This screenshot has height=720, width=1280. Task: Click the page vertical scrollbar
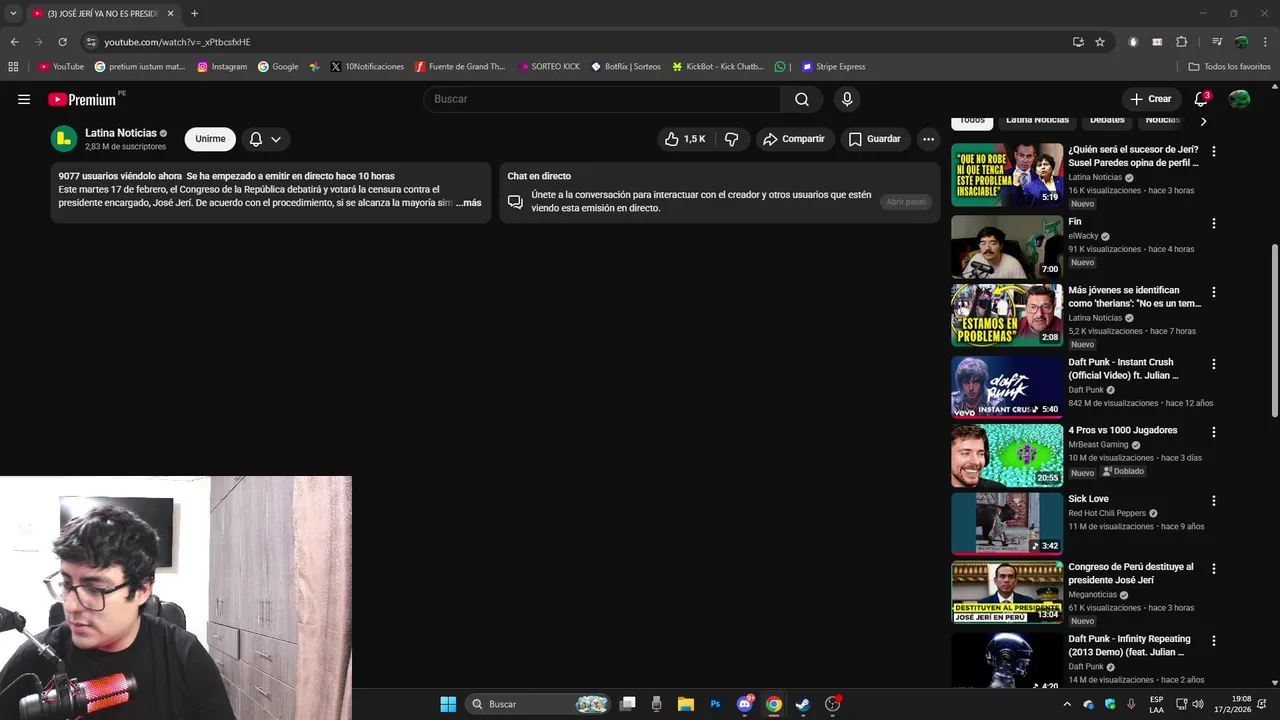1274,330
